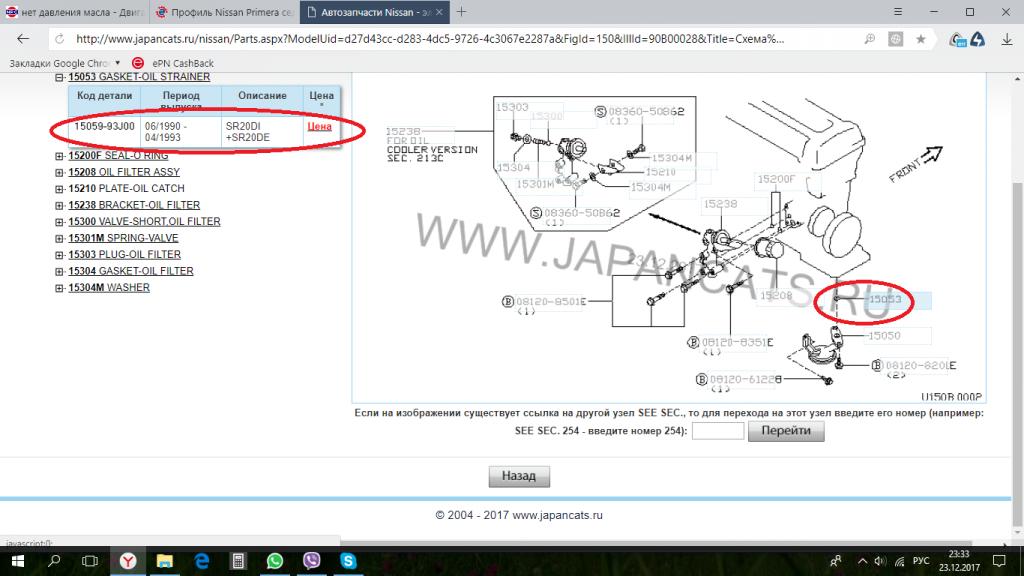1024x576 pixels.
Task: Expand the 15210 PLATE-OIL CATCH node
Action: (59, 189)
